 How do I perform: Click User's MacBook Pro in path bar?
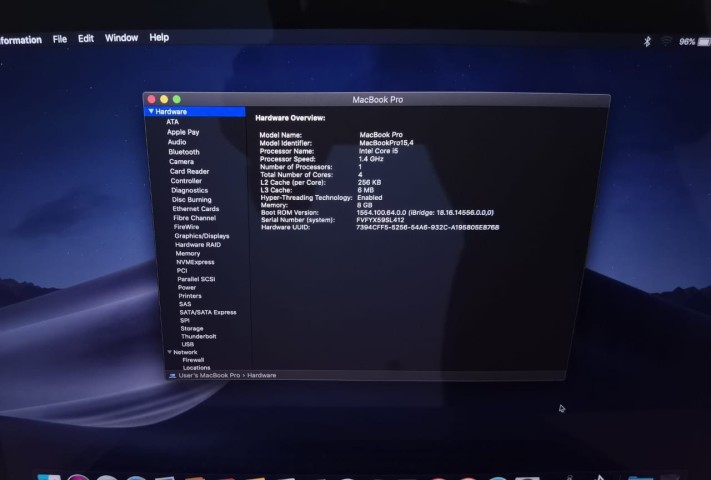coord(209,375)
